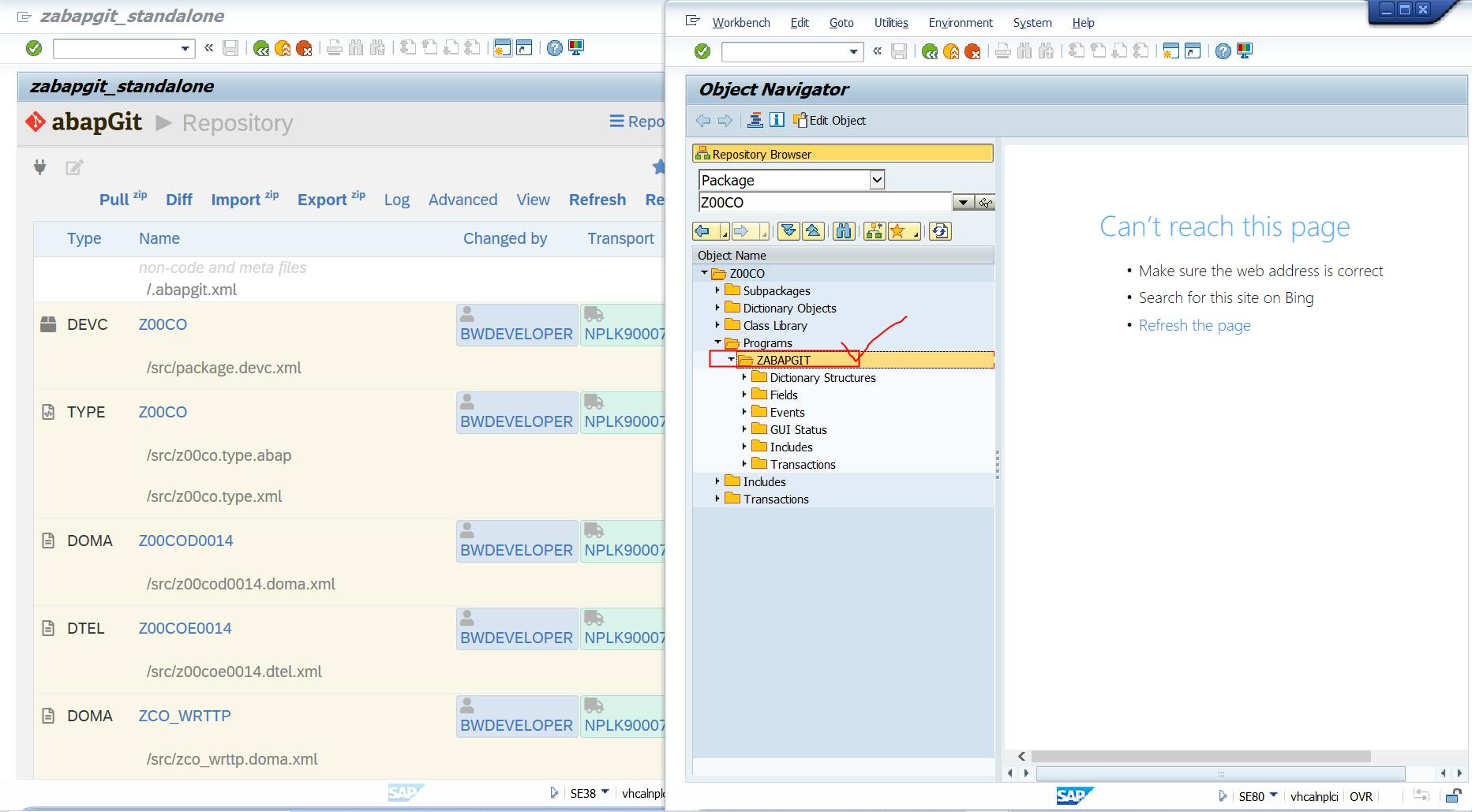Screen dimensions: 1472x812
Task: Click the Edit Object button
Action: tap(830, 121)
